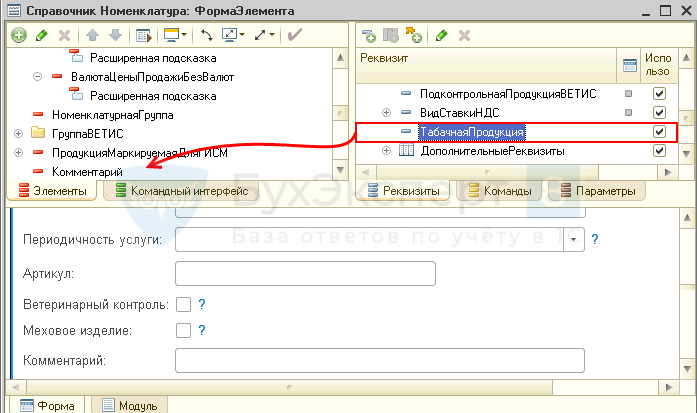The height and width of the screenshot is (413, 697).
Task: Click small square marker for ПодконтрольнаяПродукцияВЕТИС
Action: (628, 93)
